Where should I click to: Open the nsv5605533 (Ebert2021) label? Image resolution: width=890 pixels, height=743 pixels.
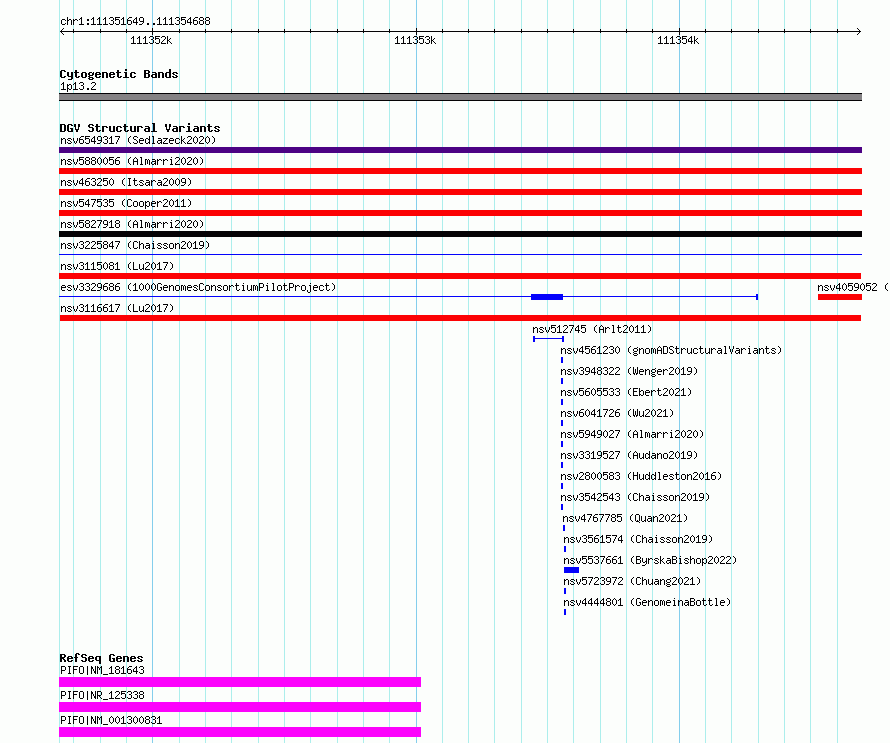[x=626, y=392]
